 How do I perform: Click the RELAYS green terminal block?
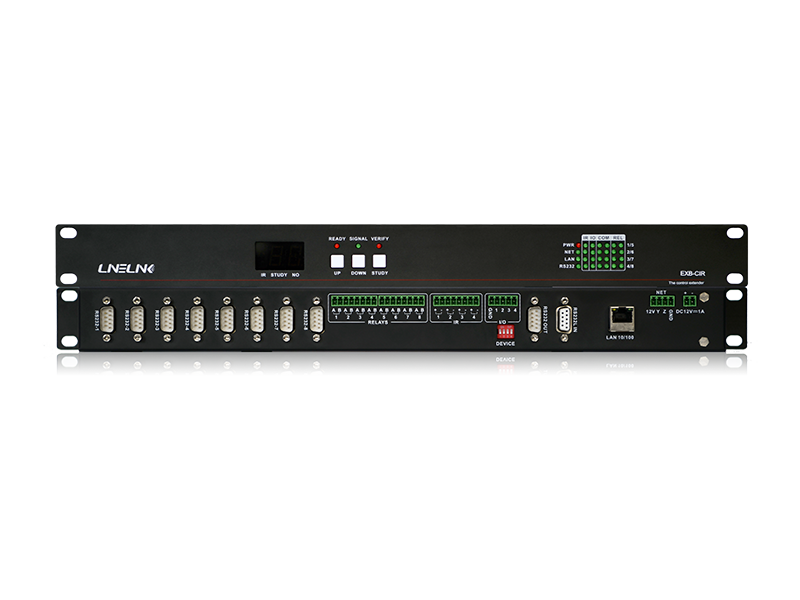pos(378,301)
